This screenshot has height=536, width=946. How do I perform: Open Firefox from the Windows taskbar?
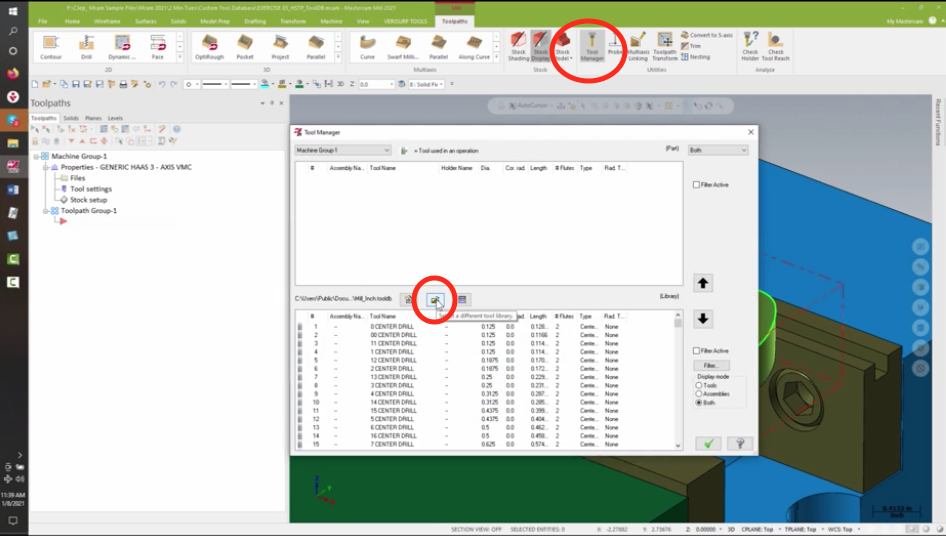13,74
